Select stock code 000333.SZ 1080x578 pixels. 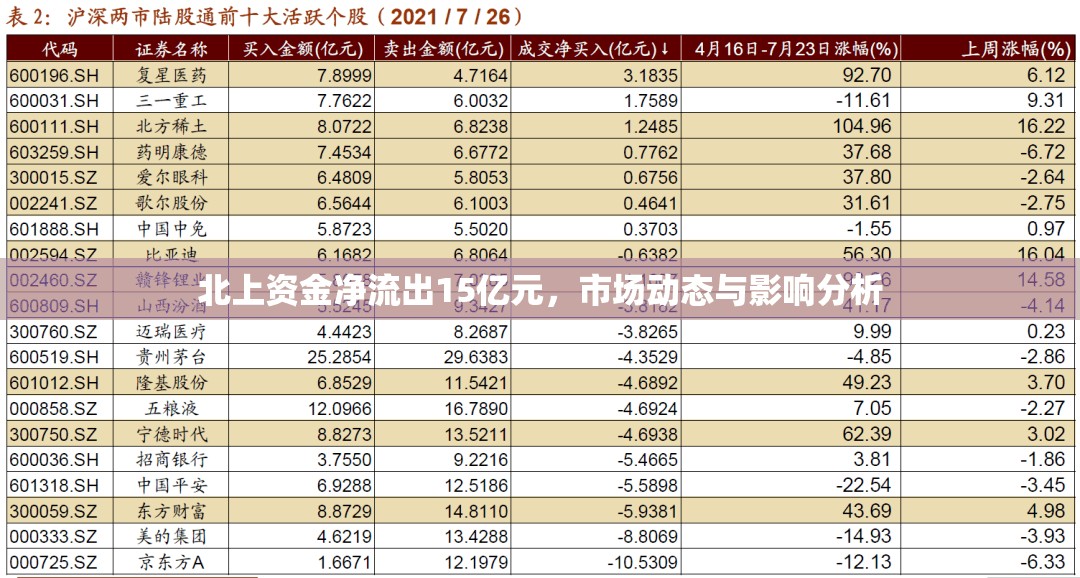(54, 537)
